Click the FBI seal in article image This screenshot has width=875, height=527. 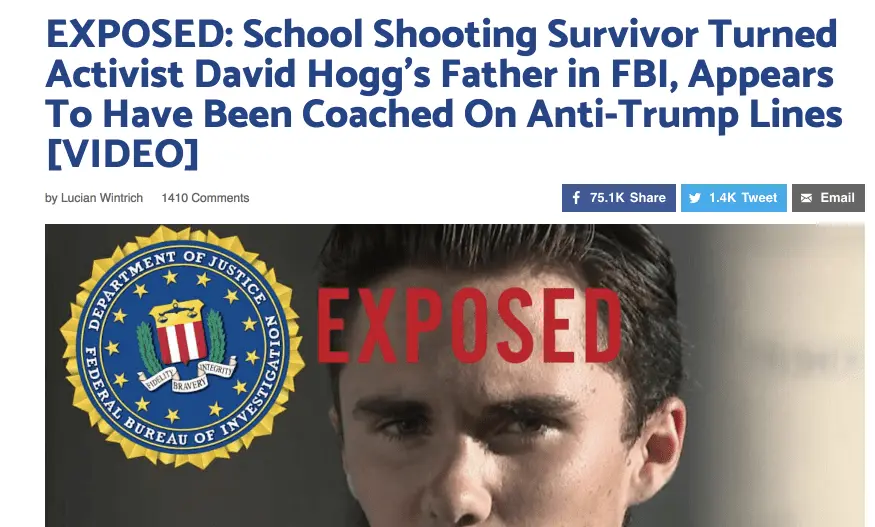182,347
